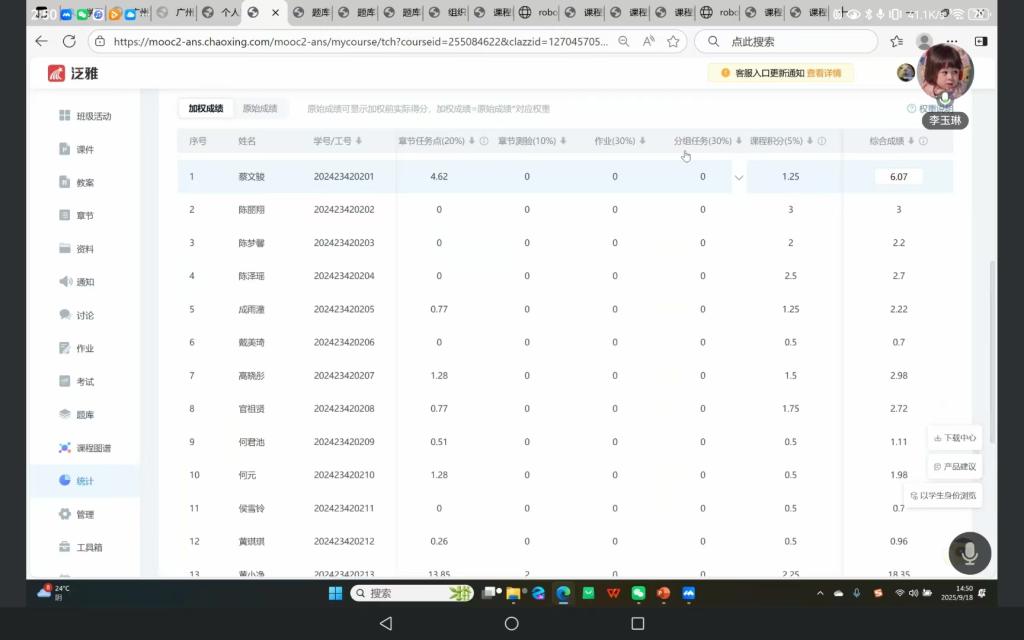Click the 以学生身份浏览 button
This screenshot has width=1024, height=640.
[943, 495]
